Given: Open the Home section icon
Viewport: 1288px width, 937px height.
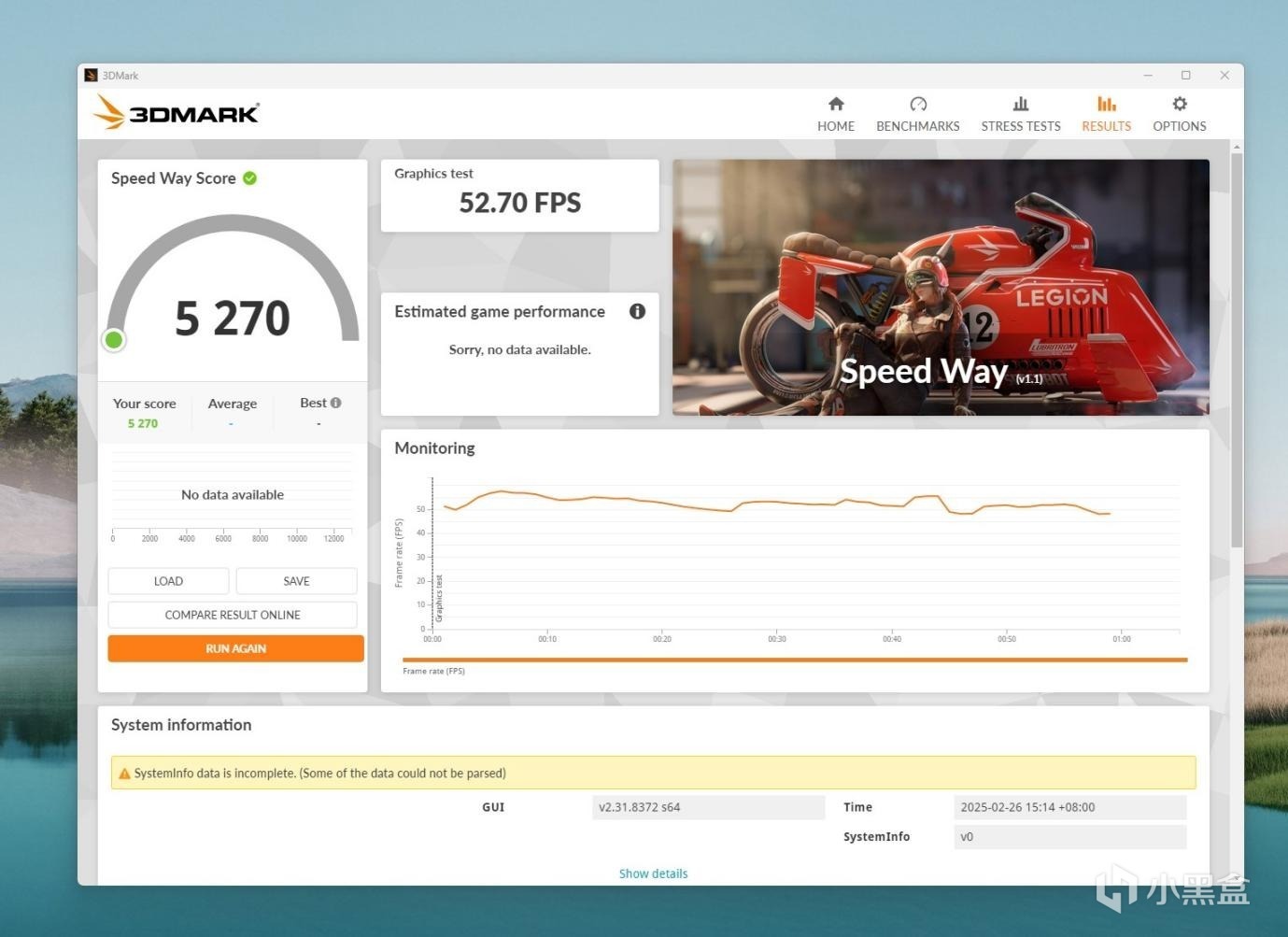Looking at the screenshot, I should point(836,104).
